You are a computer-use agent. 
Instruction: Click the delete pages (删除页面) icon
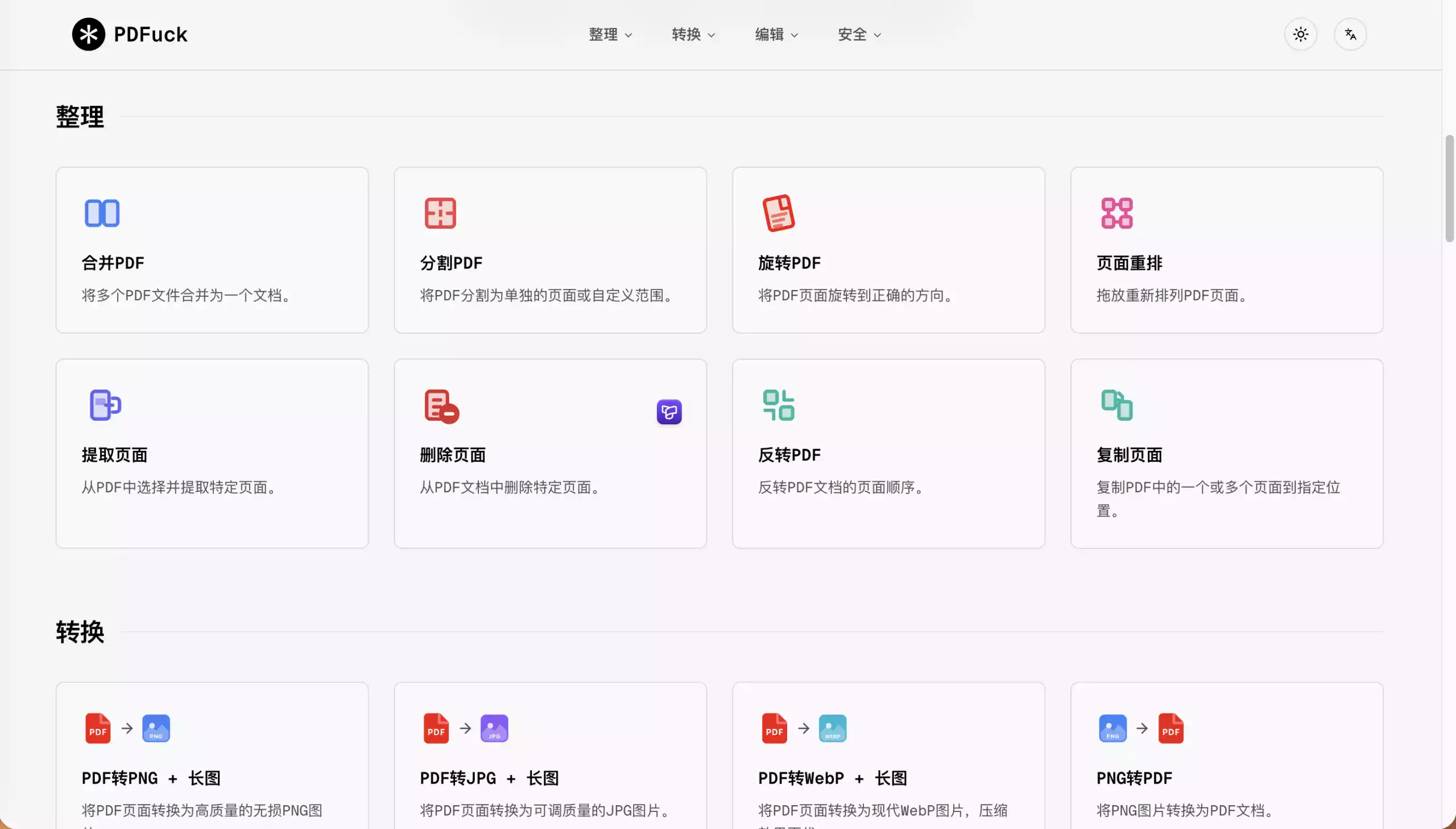click(x=441, y=406)
